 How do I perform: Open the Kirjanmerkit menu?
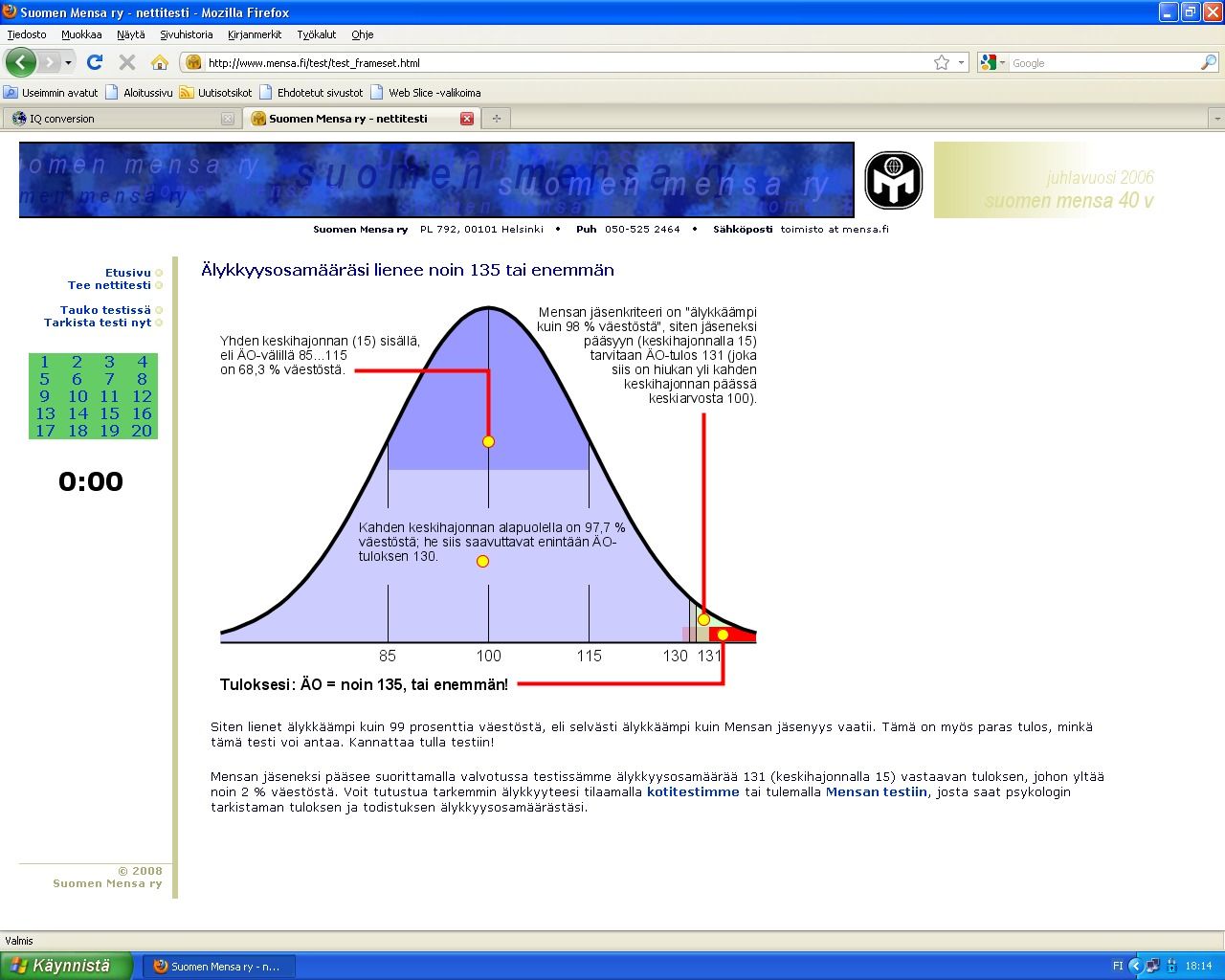point(255,34)
